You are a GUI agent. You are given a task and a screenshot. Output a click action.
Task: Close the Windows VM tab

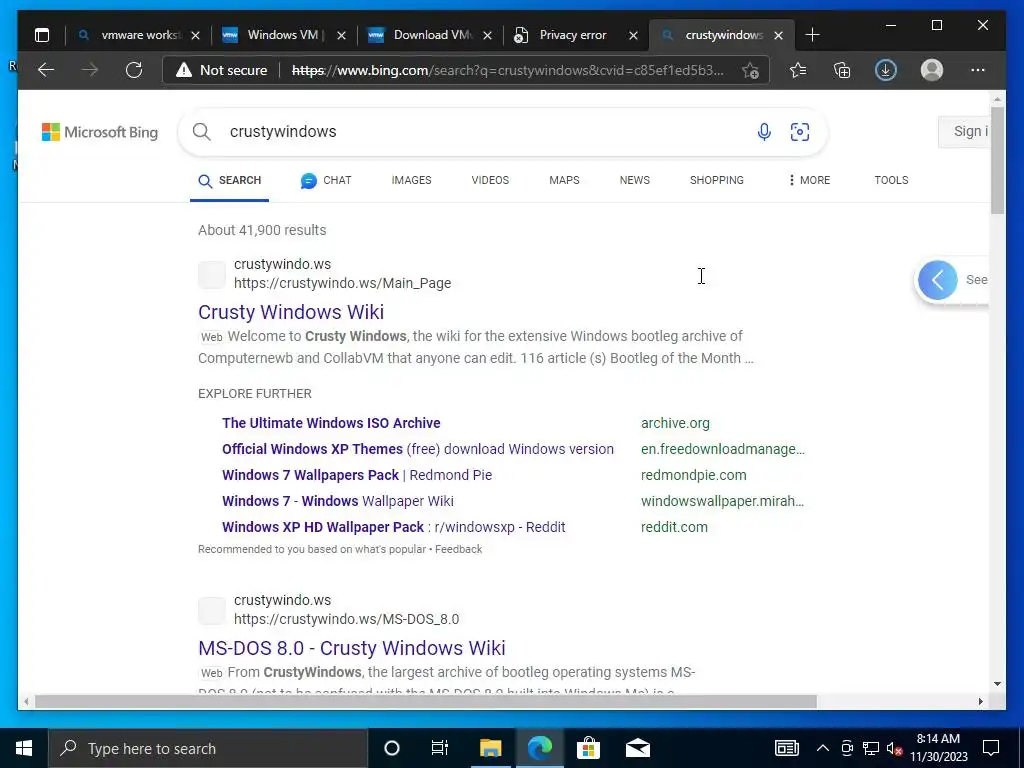(342, 36)
